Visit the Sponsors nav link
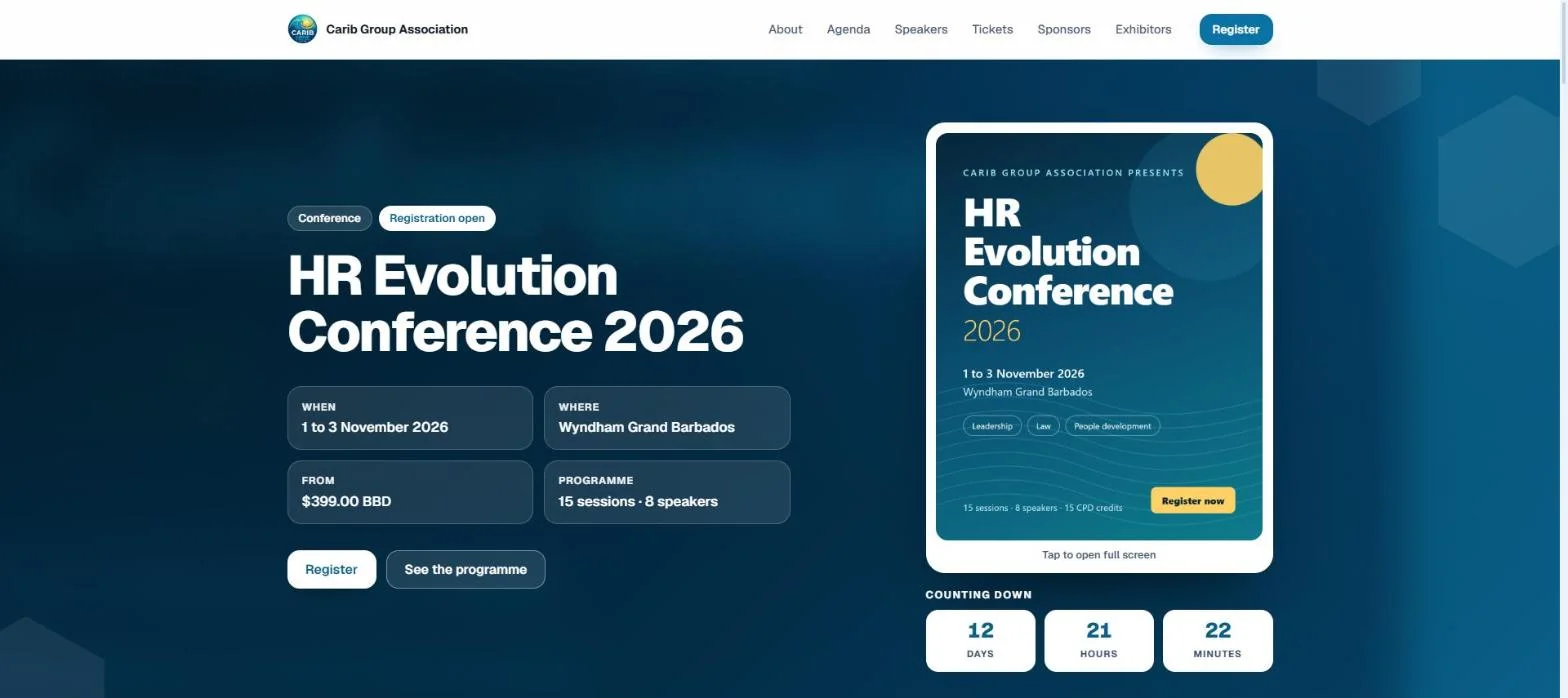The image size is (1568, 698). coord(1064,29)
